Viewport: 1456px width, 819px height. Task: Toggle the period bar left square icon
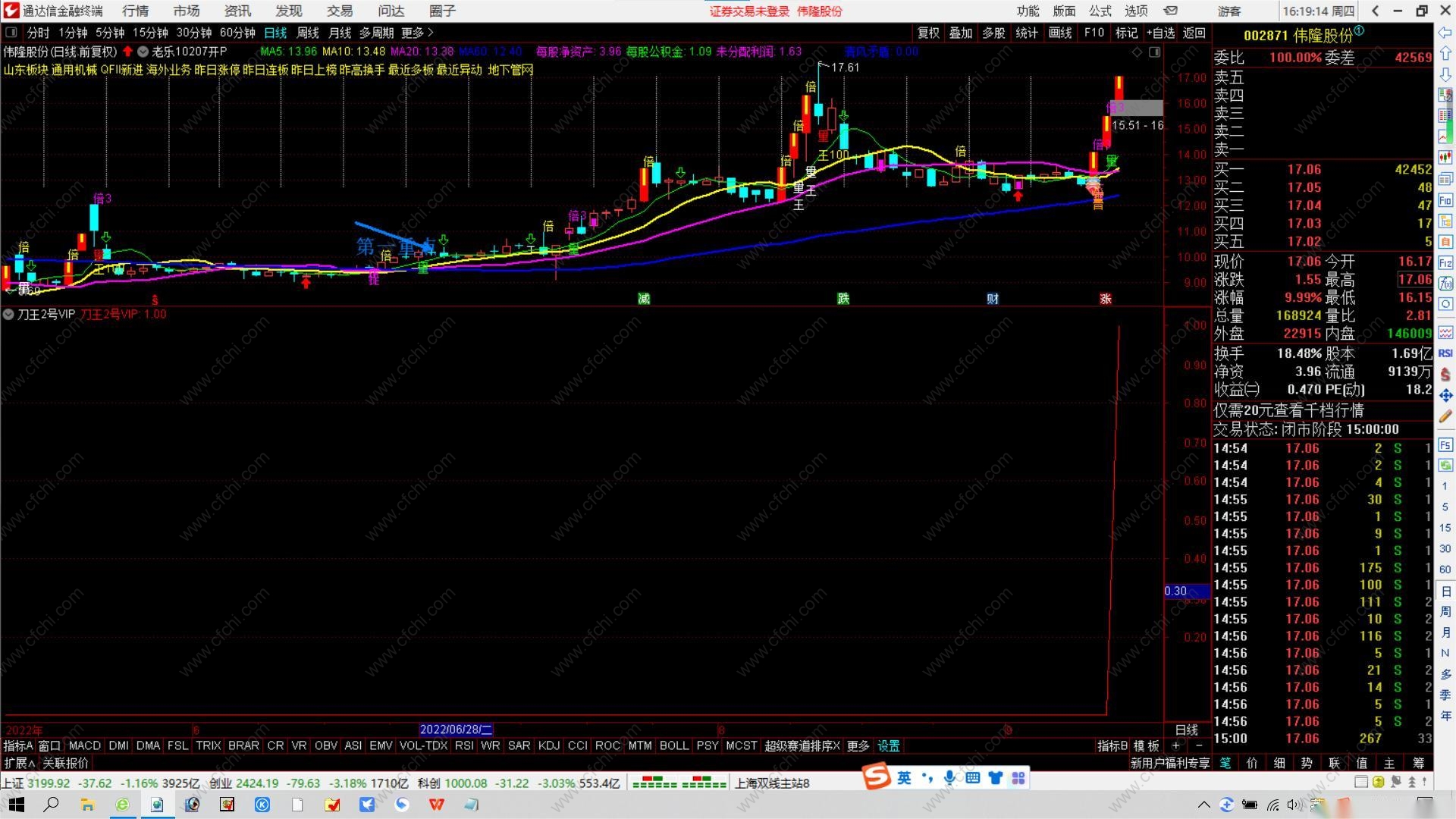pyautogui.click(x=11, y=33)
